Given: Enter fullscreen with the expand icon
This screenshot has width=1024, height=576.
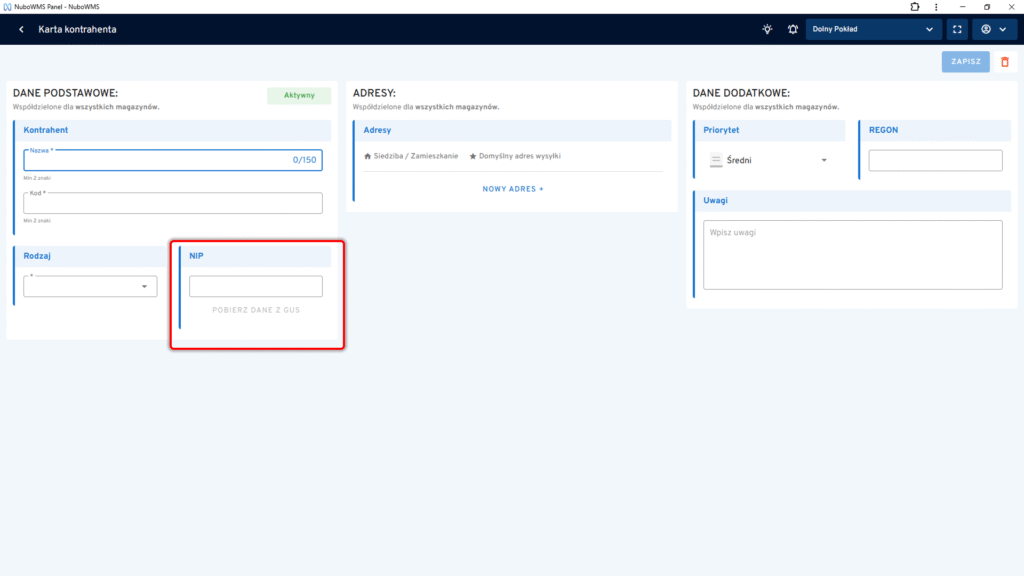Looking at the screenshot, I should coord(956,29).
